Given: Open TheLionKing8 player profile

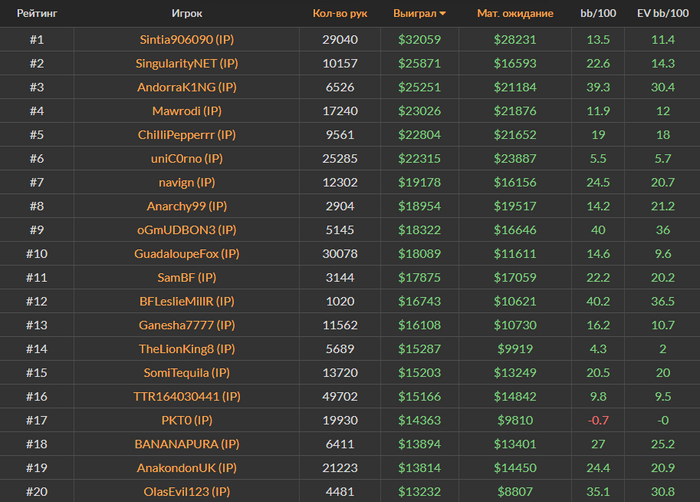Looking at the screenshot, I should tap(187, 349).
